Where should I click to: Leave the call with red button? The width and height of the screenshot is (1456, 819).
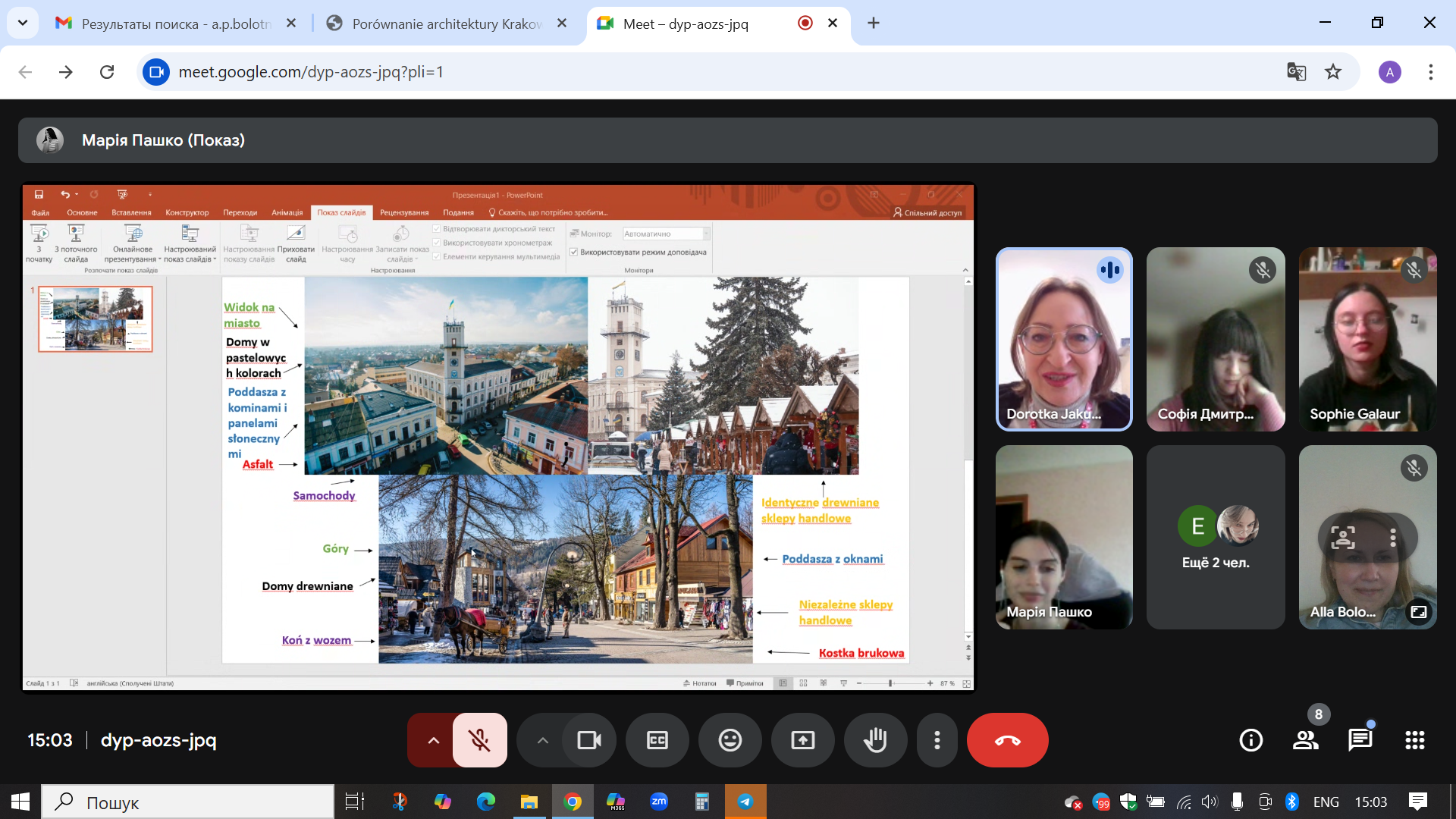click(x=1007, y=740)
